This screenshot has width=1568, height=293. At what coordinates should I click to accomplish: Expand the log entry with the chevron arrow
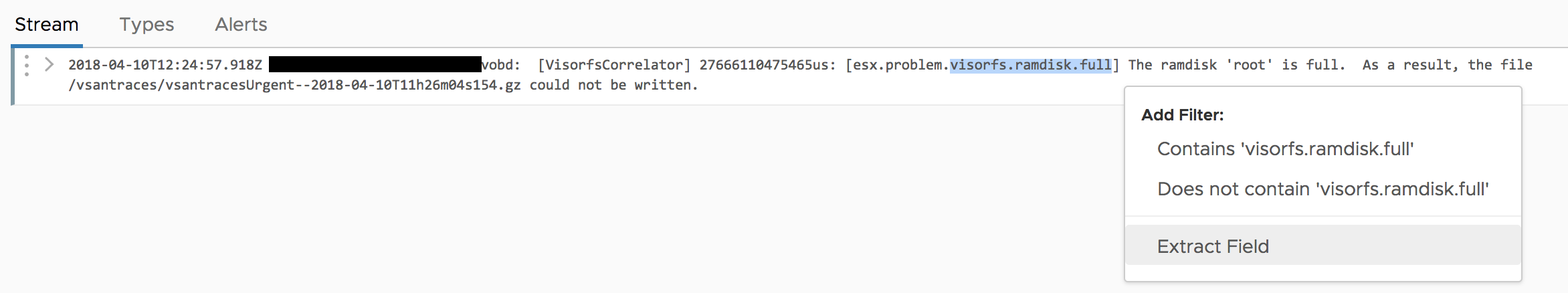pos(49,65)
